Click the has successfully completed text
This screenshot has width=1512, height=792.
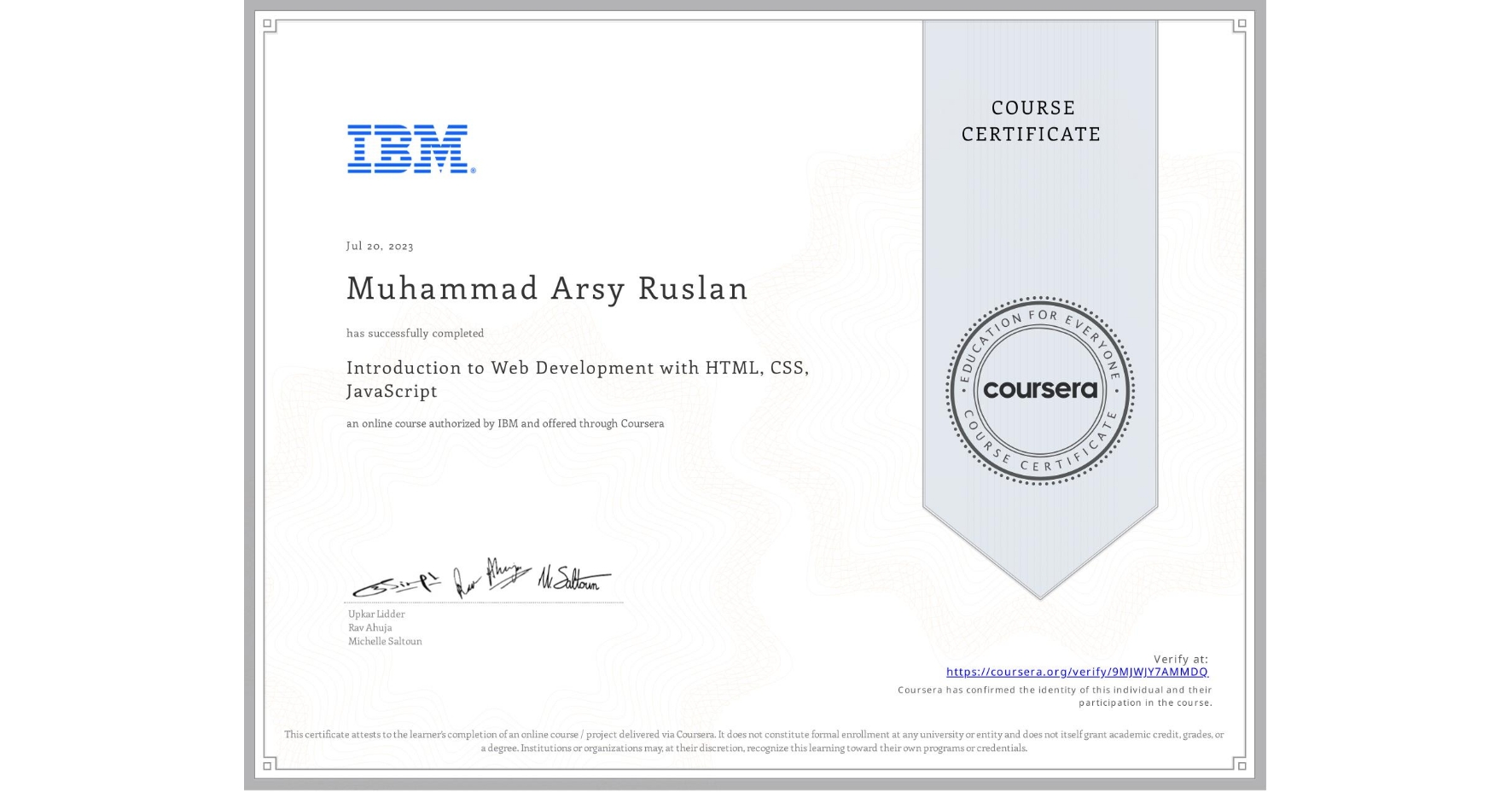[x=414, y=334]
